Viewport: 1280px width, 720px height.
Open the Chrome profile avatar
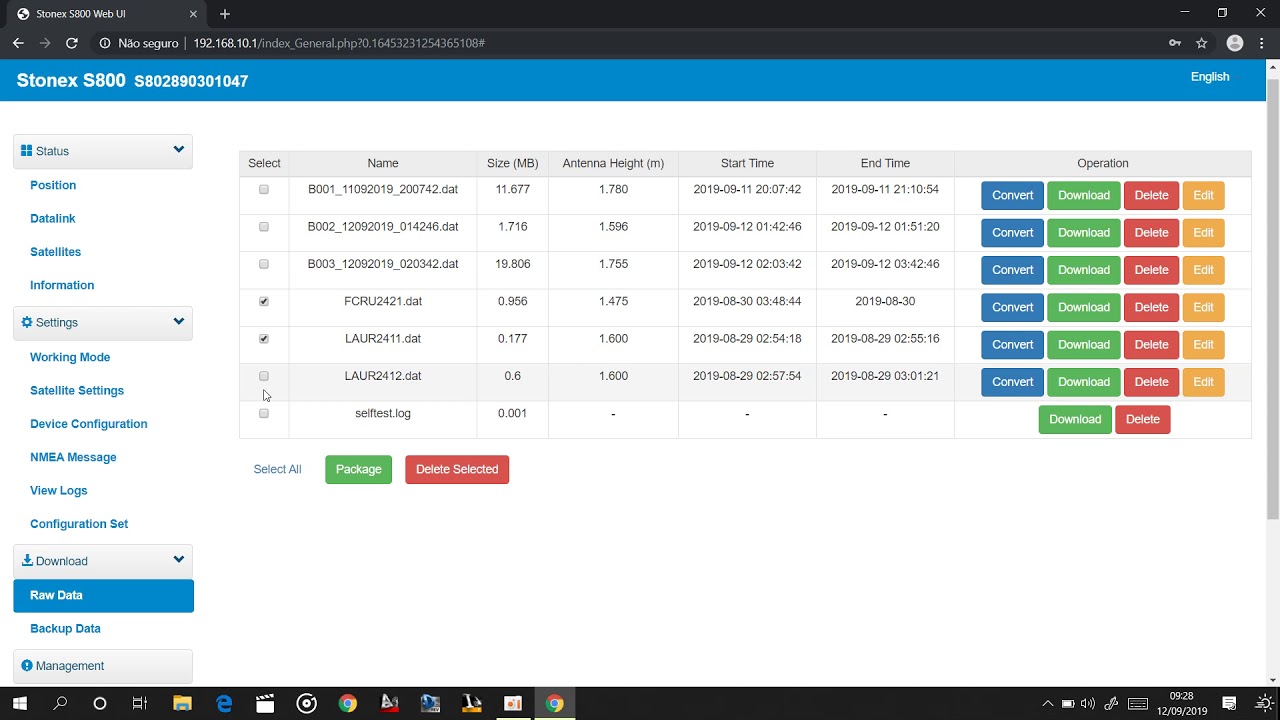pos(1235,43)
